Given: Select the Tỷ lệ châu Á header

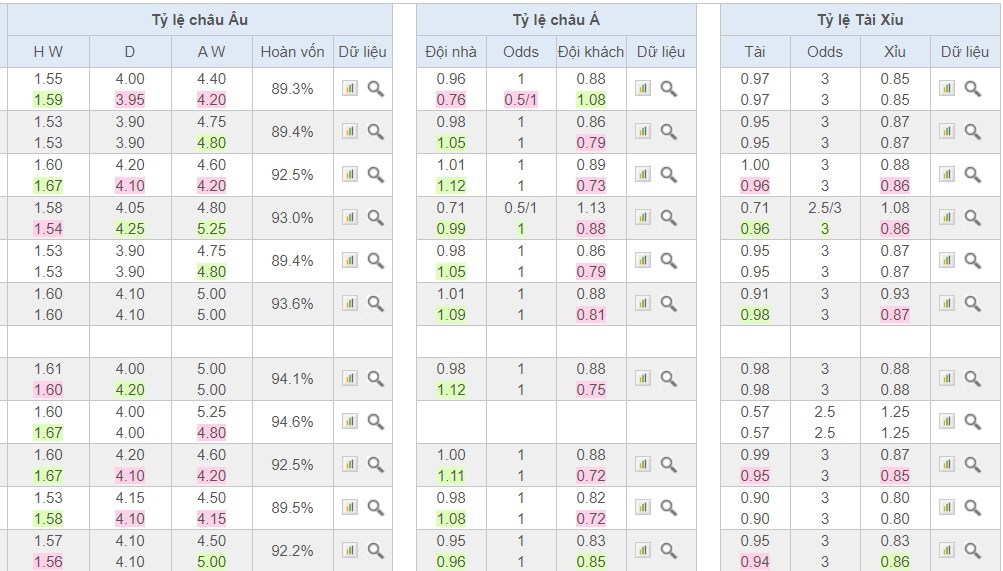Looking at the screenshot, I should click(x=555, y=20).
